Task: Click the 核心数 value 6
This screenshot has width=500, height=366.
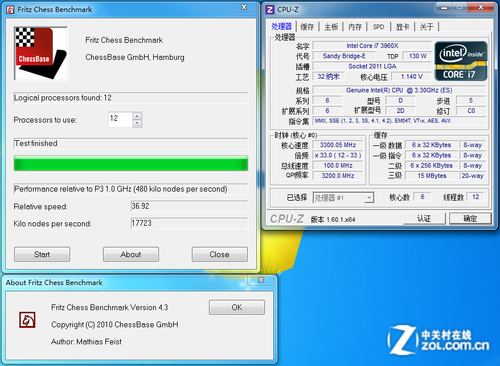Action: (422, 197)
